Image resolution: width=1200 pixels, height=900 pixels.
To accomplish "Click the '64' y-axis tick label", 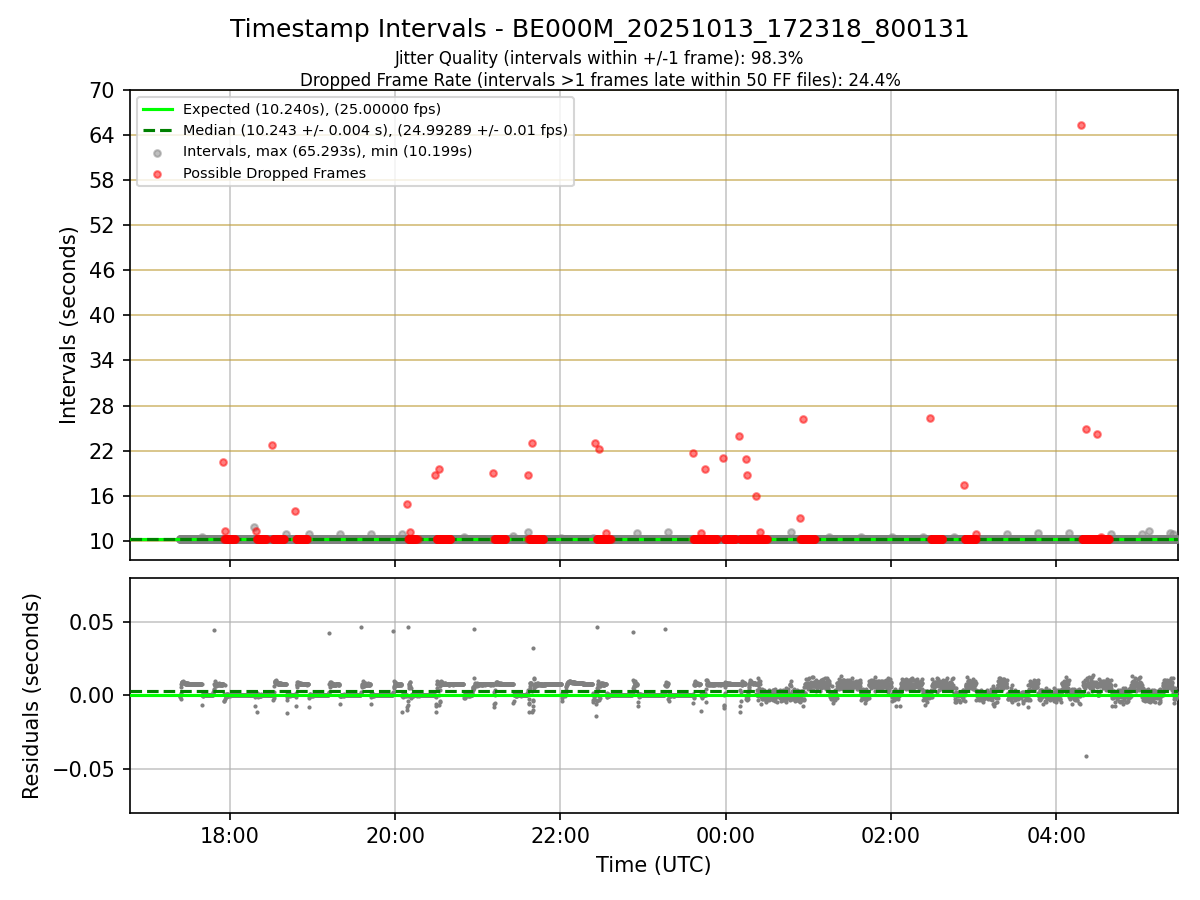I will tap(103, 135).
